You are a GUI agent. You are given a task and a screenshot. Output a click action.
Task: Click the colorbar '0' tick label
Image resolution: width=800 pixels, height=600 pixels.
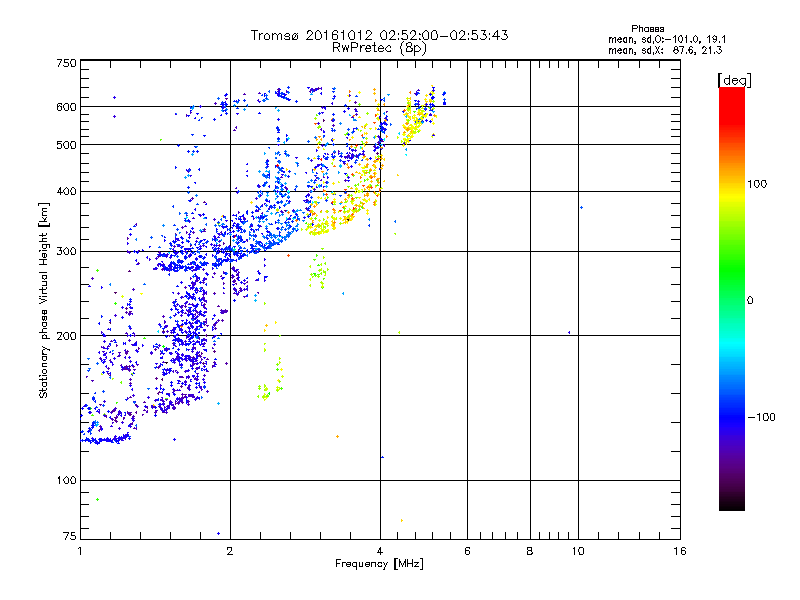[x=750, y=301]
